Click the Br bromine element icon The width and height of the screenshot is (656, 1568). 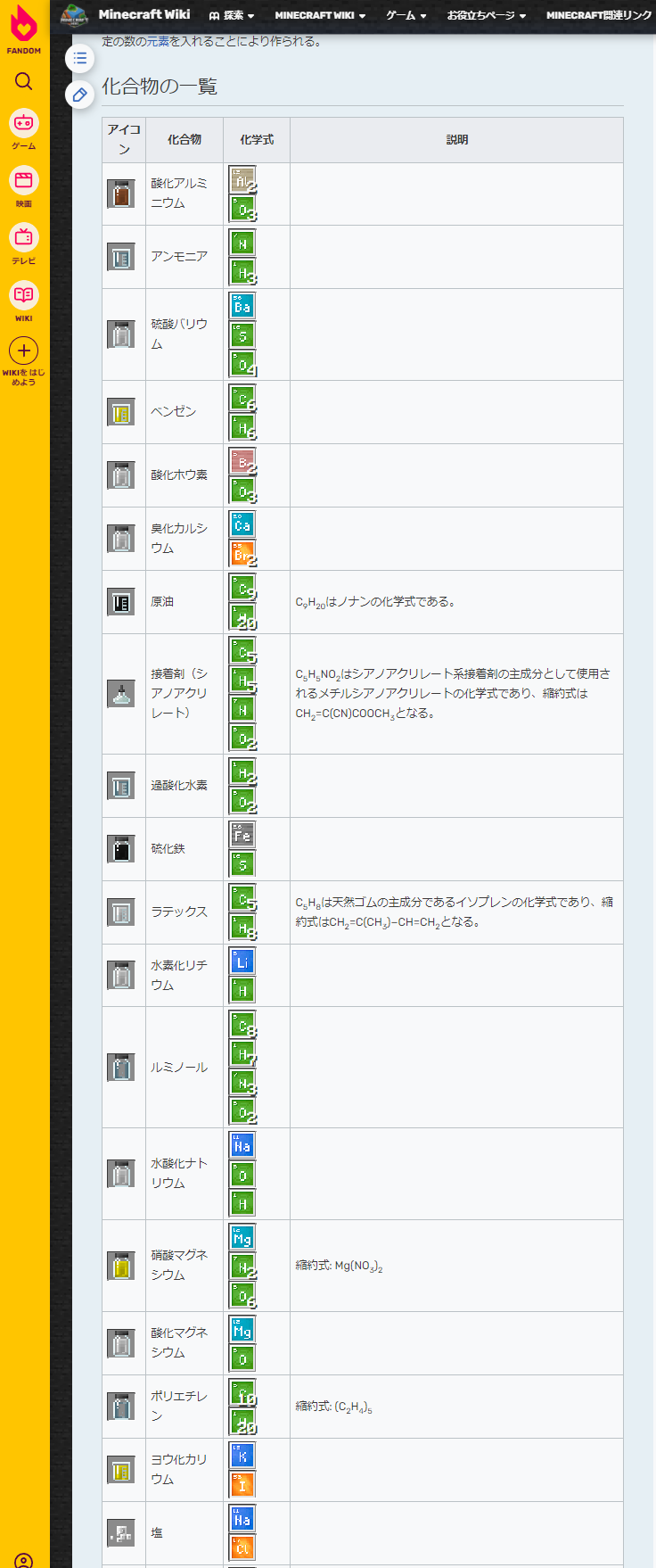(x=242, y=553)
